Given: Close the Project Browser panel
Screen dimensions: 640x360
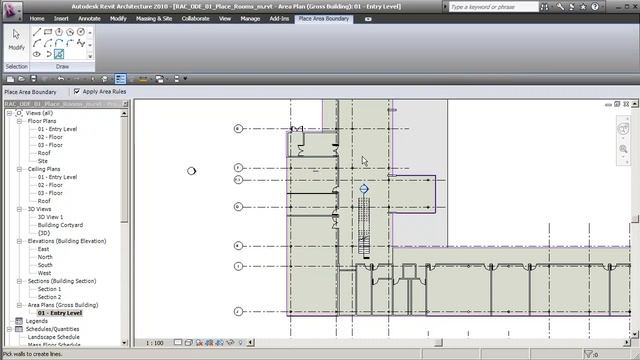Looking at the screenshot, I should click(125, 104).
